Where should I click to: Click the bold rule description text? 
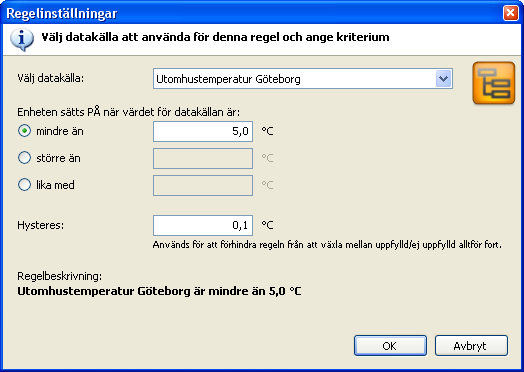click(159, 291)
